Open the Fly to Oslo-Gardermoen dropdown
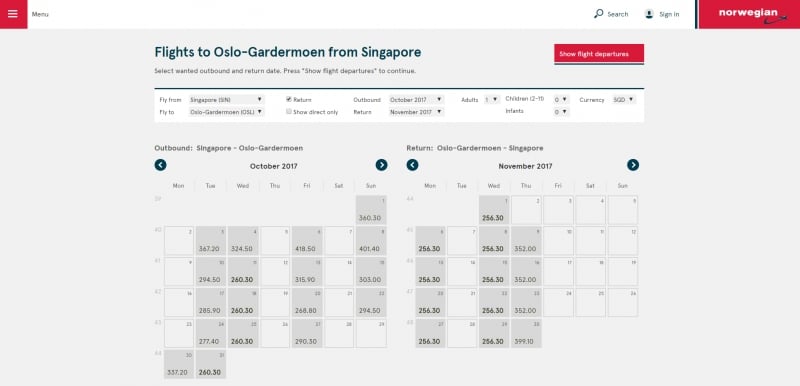This screenshot has width=800, height=386. (227, 111)
